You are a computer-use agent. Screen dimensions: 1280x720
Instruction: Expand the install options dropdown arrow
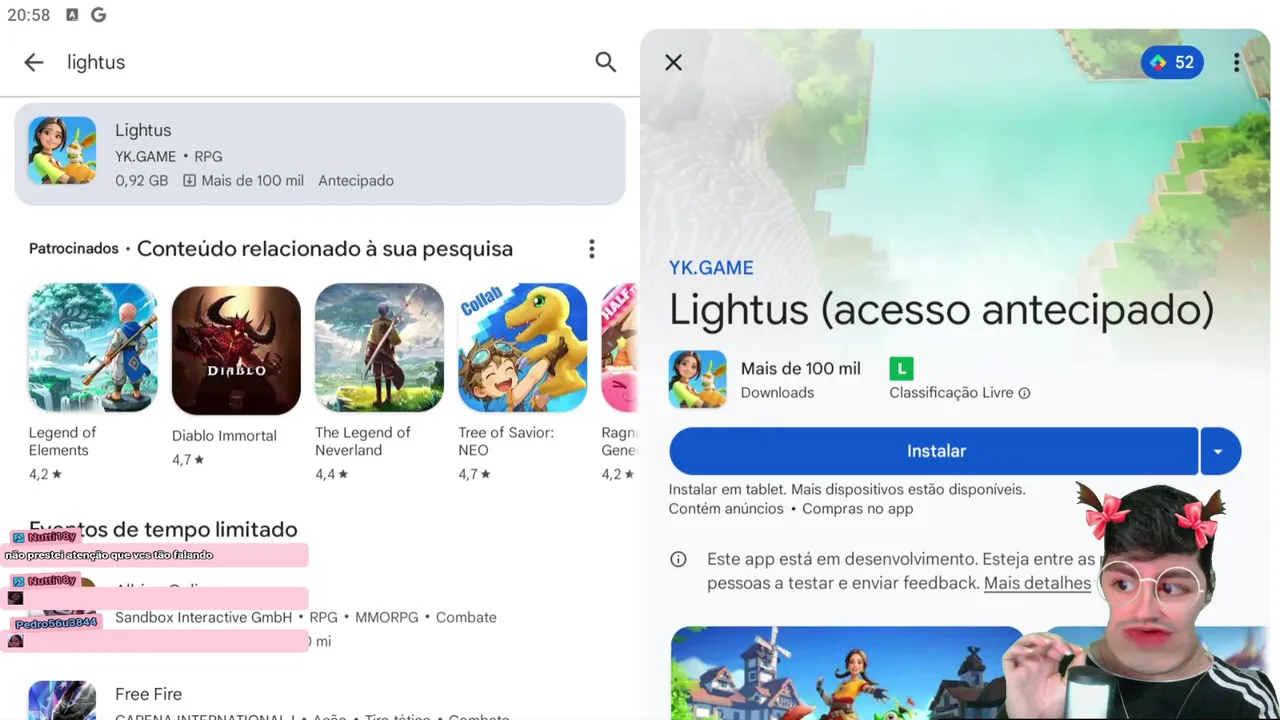(x=1219, y=451)
